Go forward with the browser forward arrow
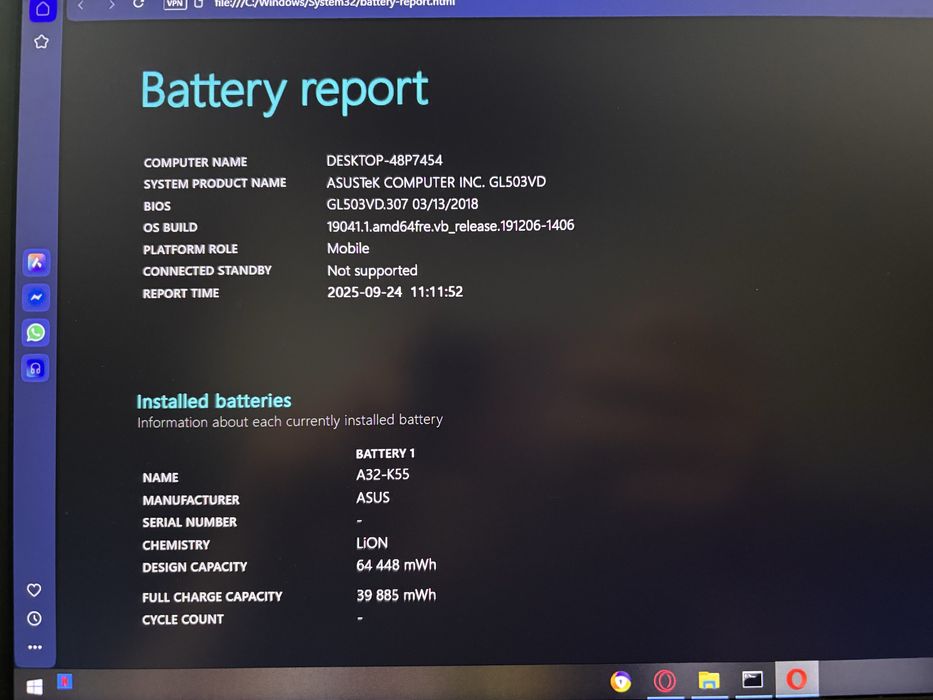 (111, 5)
